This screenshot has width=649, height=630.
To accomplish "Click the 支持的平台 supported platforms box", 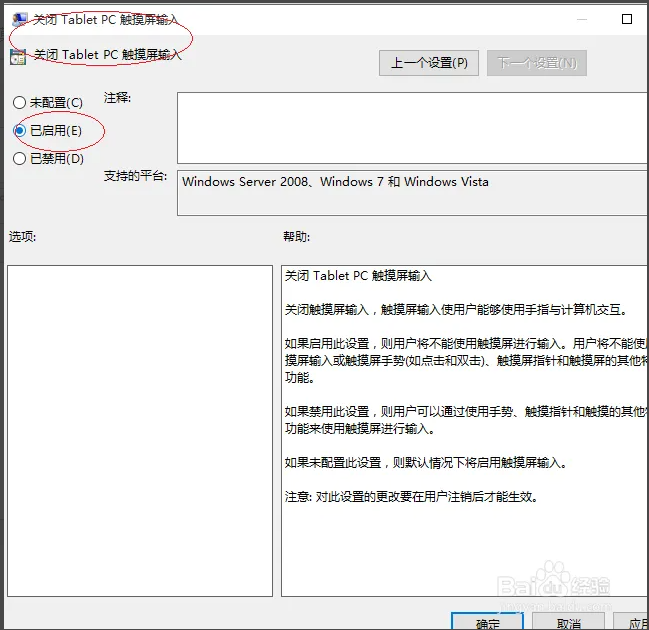I will click(x=410, y=192).
